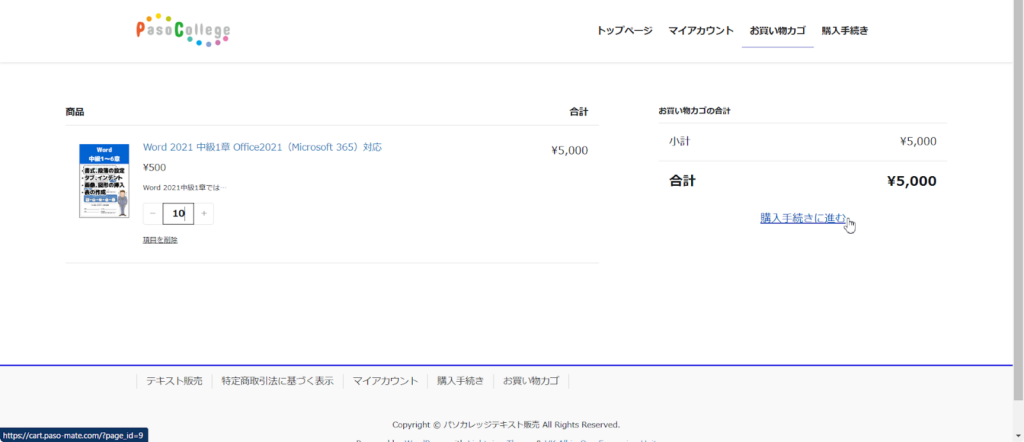
Task: Click テキスト販売 in the footer
Action: [174, 381]
